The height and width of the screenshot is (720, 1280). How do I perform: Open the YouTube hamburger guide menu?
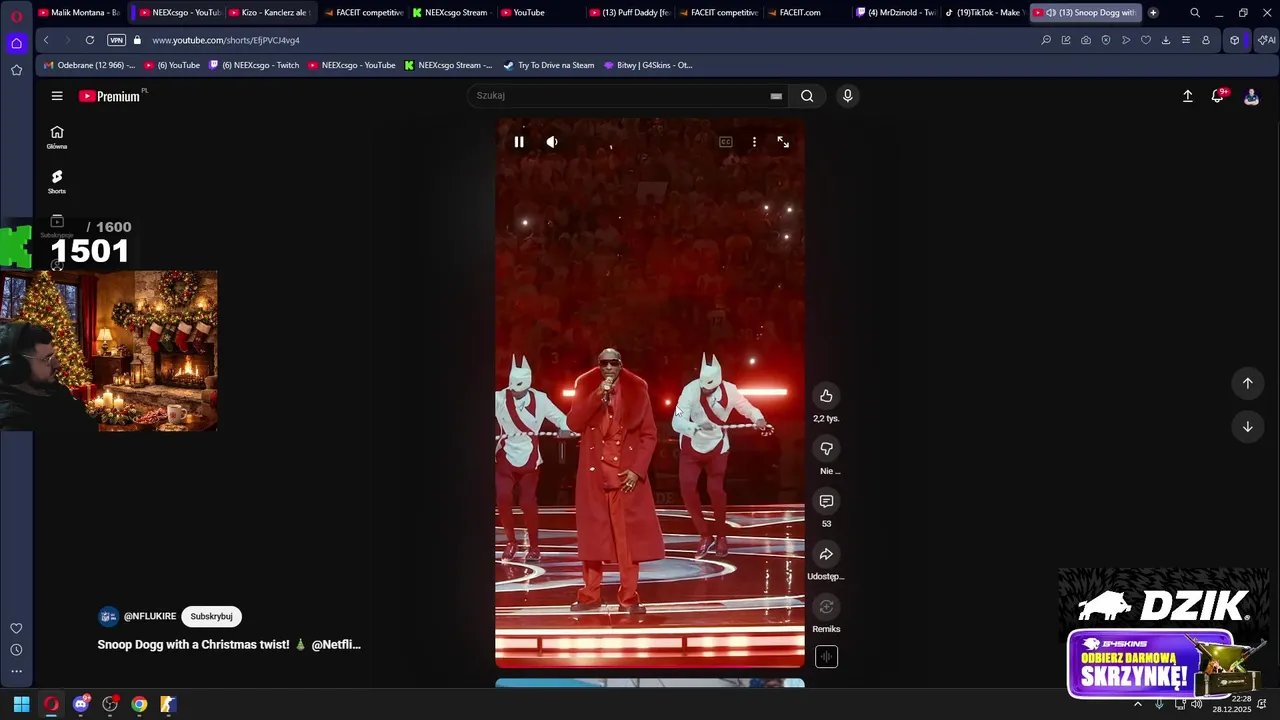(x=57, y=96)
